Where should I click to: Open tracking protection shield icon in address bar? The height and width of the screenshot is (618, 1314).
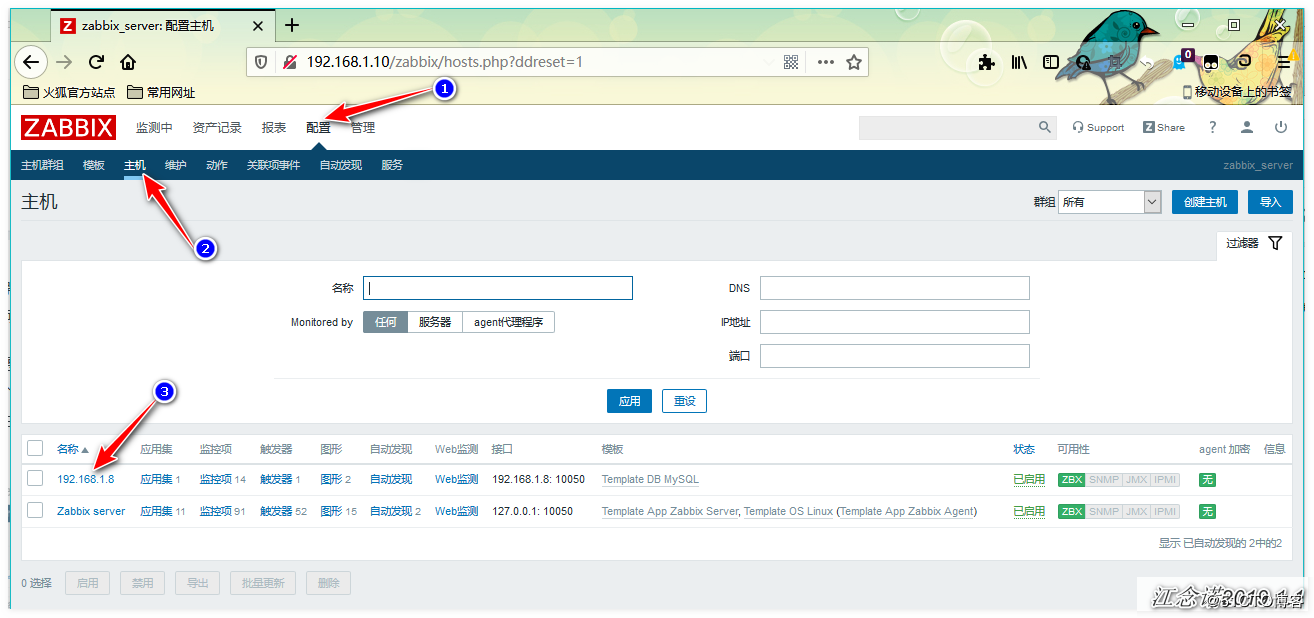coord(261,62)
